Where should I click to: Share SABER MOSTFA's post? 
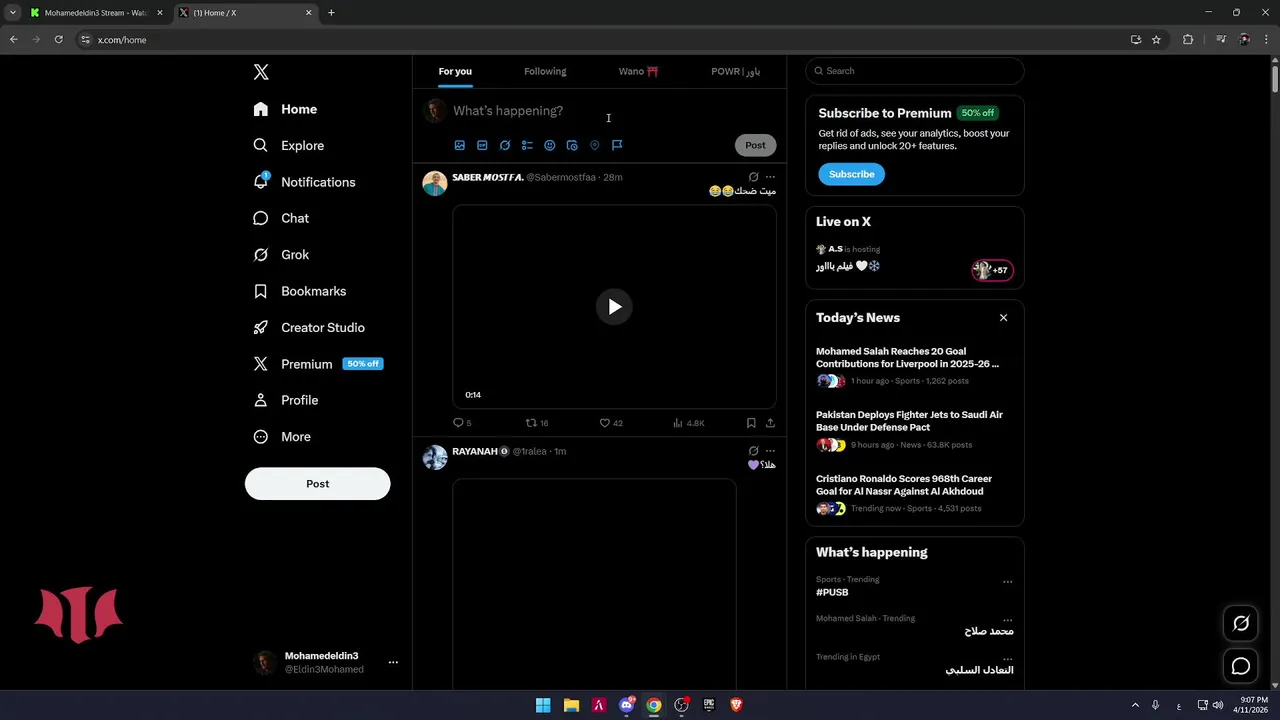point(770,423)
